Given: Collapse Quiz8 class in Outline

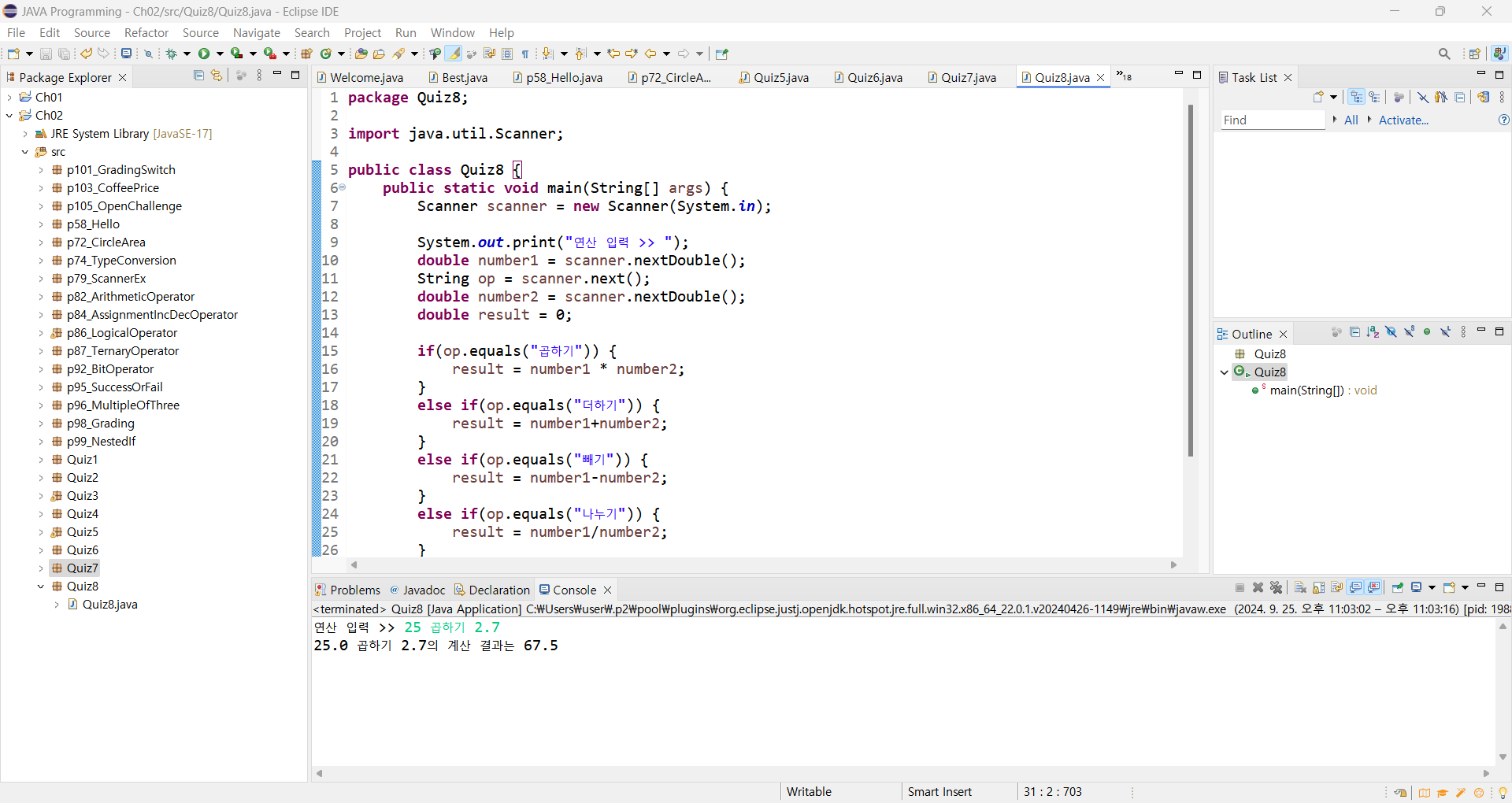Looking at the screenshot, I should click(x=1225, y=372).
